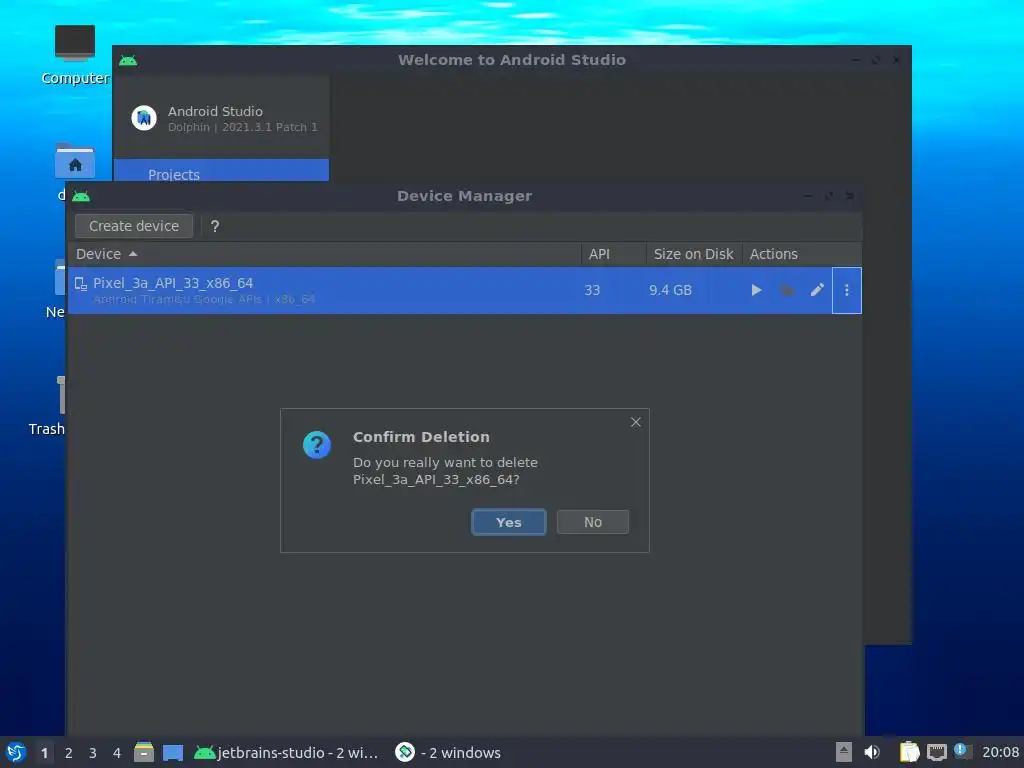Select the Pixel_3a_API_33_x86_64 device row
The image size is (1024, 768).
pyautogui.click(x=464, y=290)
